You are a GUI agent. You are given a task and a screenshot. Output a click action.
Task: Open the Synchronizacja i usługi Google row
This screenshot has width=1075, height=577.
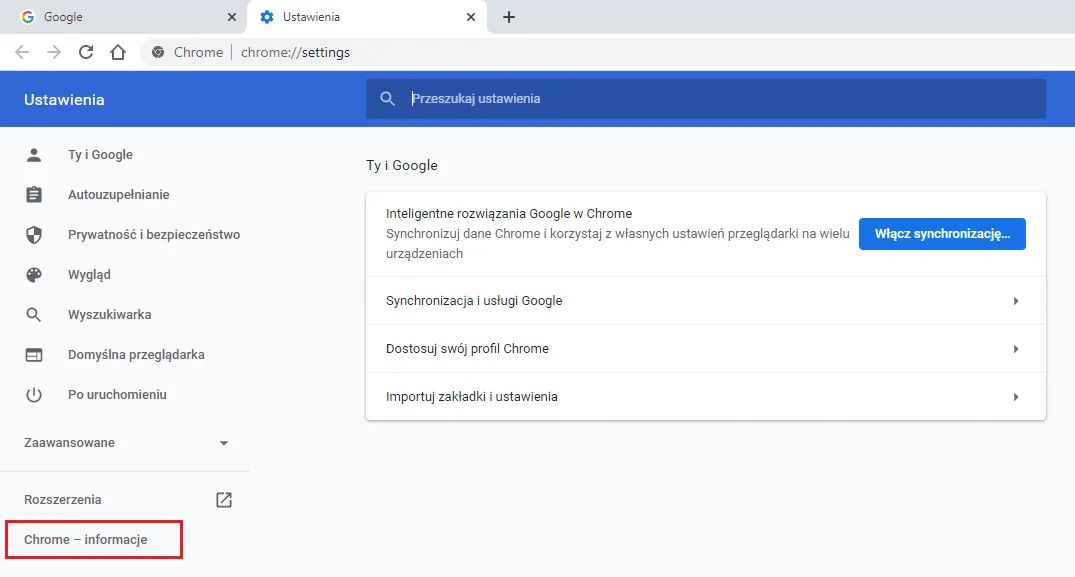coord(705,301)
